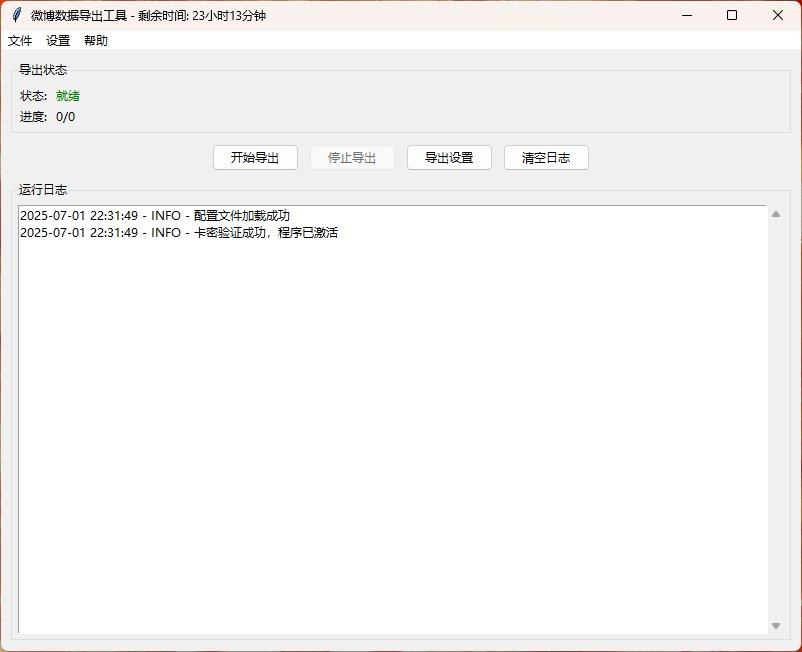Viewport: 802px width, 652px height.
Task: Click the 状态: label
Action: click(33, 96)
